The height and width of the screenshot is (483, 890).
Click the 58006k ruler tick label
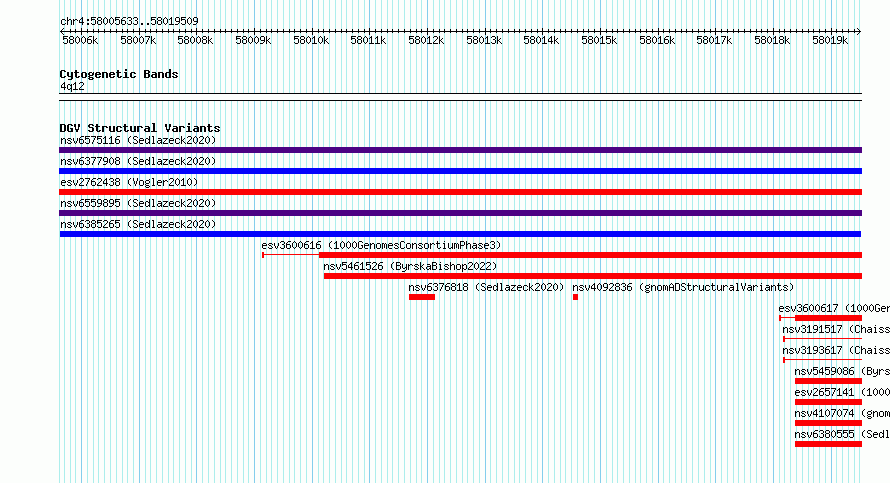tap(80, 40)
